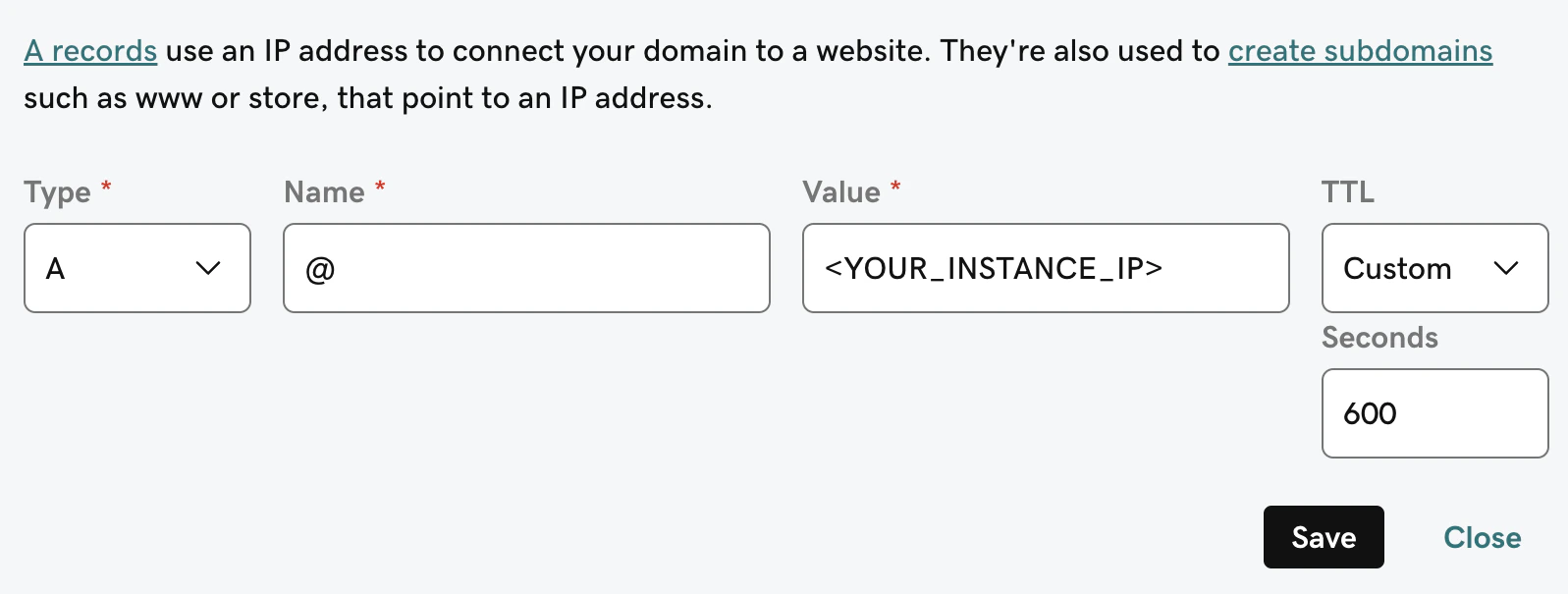Click the required asterisk next to Value
Image resolution: width=1568 pixels, height=594 pixels.
pos(893,187)
